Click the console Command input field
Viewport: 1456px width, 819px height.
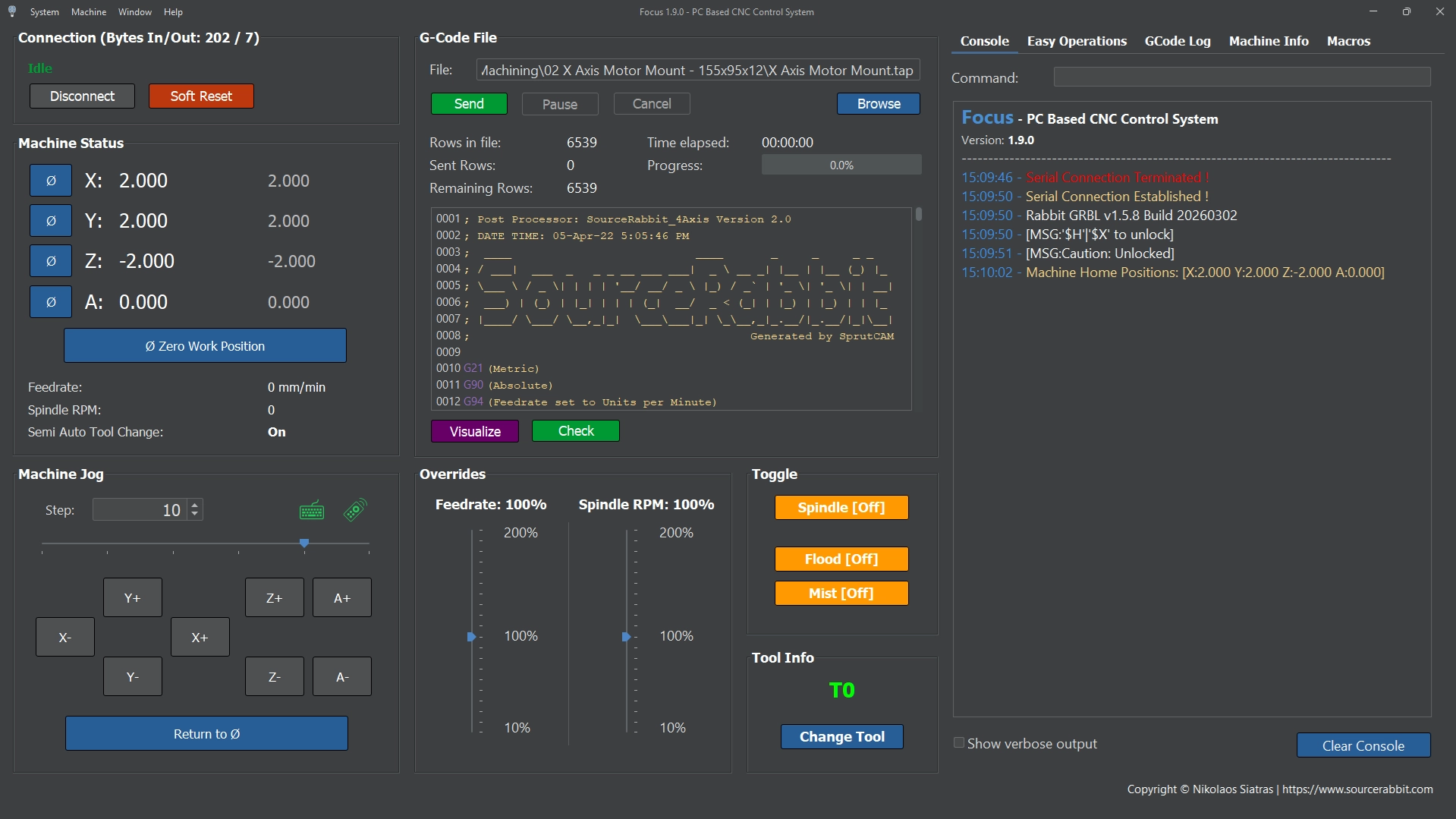click(x=1241, y=77)
